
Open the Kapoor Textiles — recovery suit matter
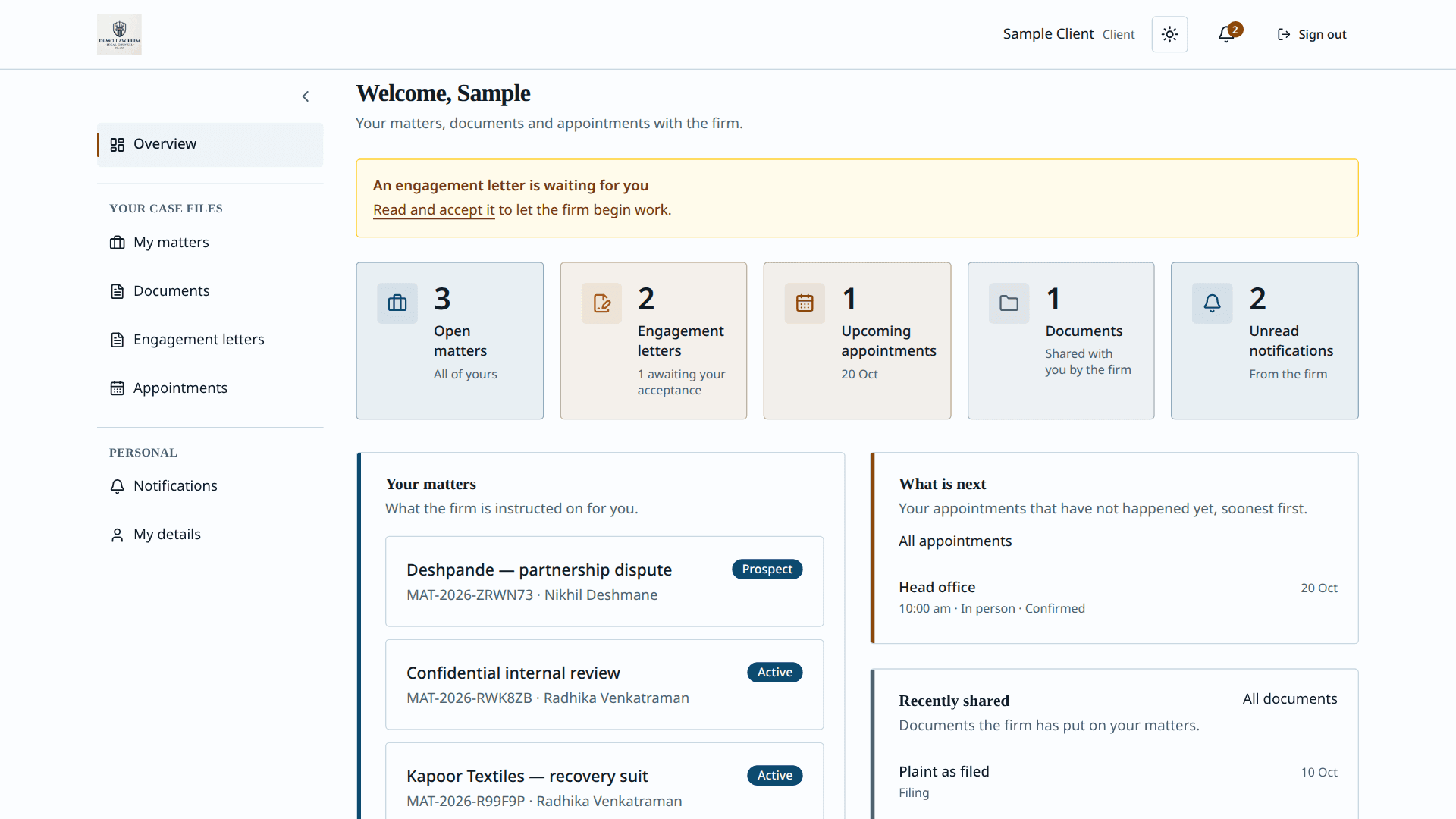point(604,781)
